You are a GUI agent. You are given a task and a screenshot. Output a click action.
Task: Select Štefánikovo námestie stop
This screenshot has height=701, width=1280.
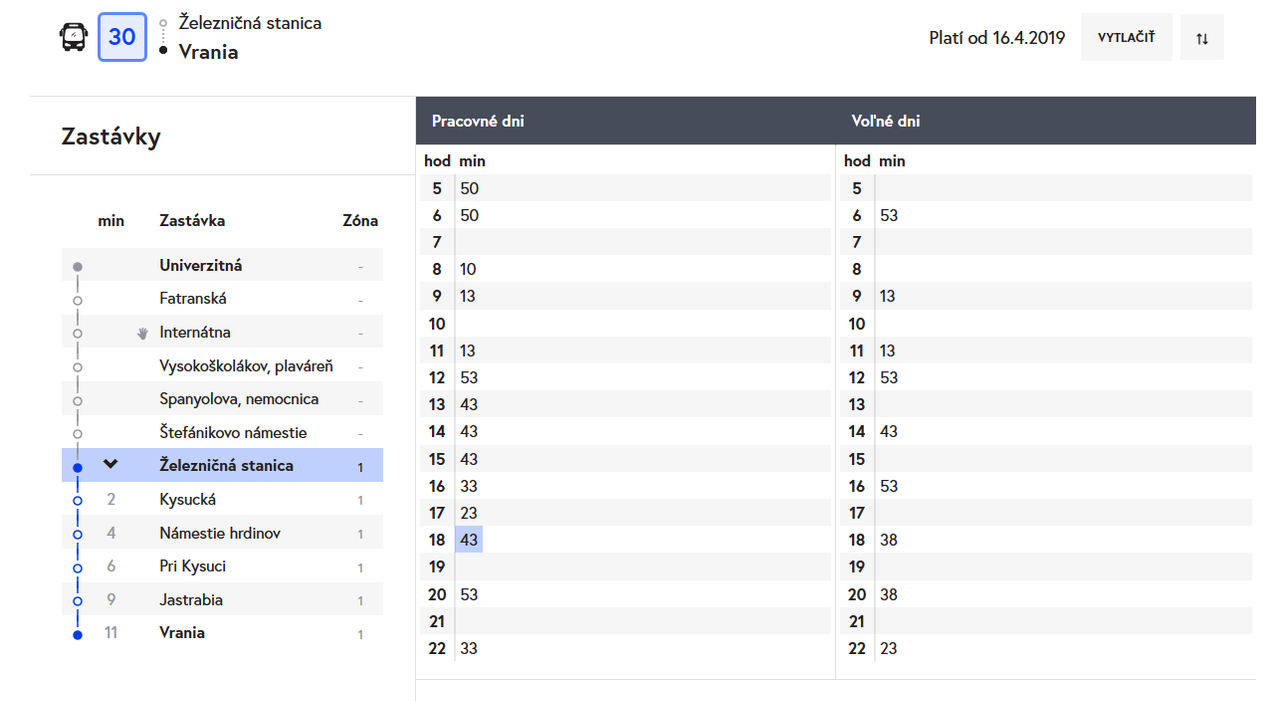pos(233,433)
